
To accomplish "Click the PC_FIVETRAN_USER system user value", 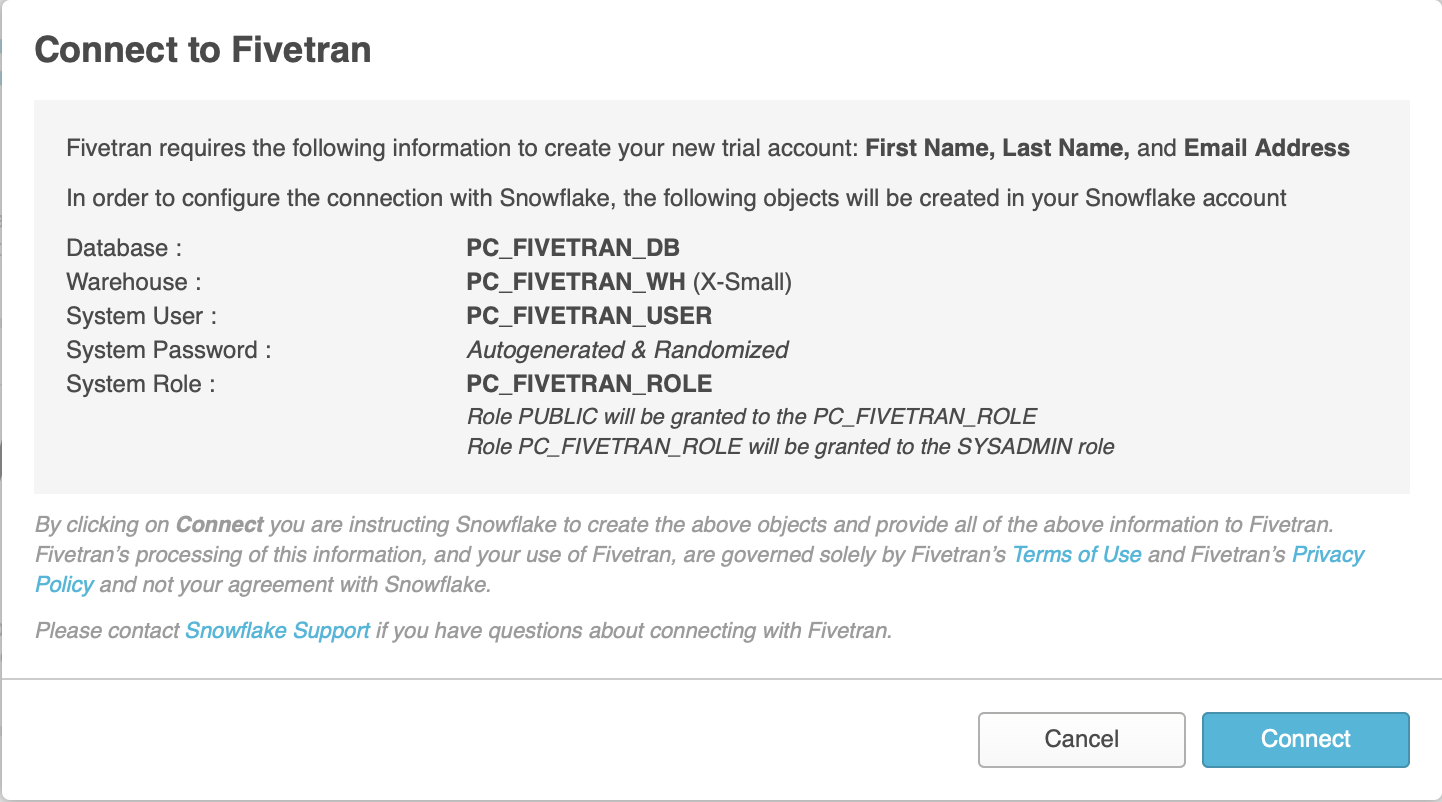I will [x=589, y=316].
